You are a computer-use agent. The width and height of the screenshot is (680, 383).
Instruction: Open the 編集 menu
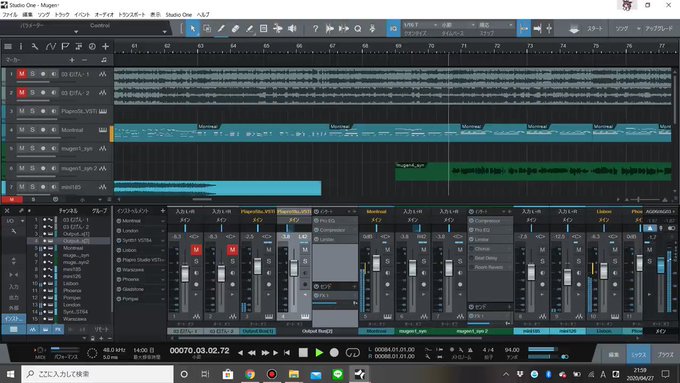[27, 15]
